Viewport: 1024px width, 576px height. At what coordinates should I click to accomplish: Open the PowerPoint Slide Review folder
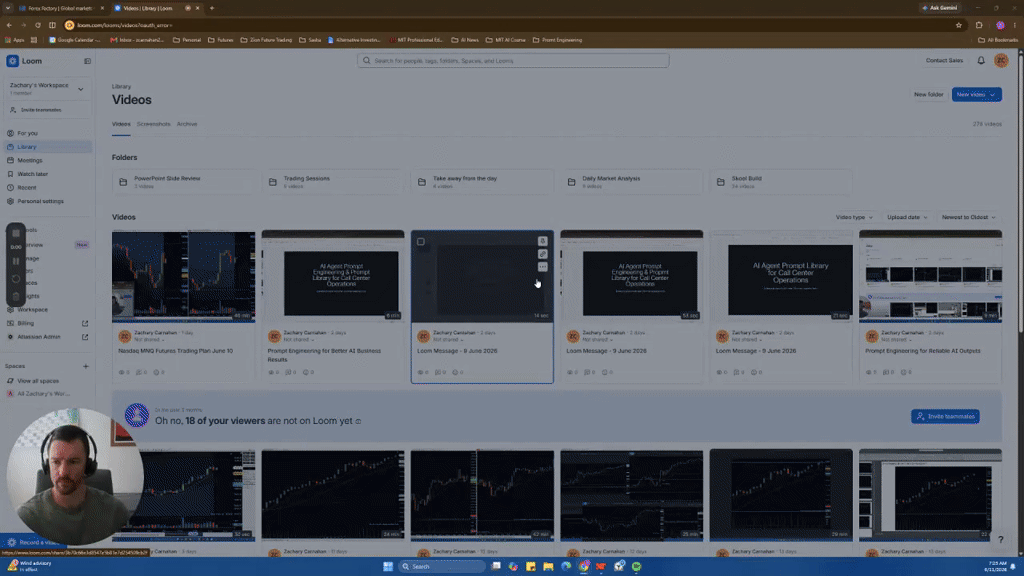[x=184, y=182]
